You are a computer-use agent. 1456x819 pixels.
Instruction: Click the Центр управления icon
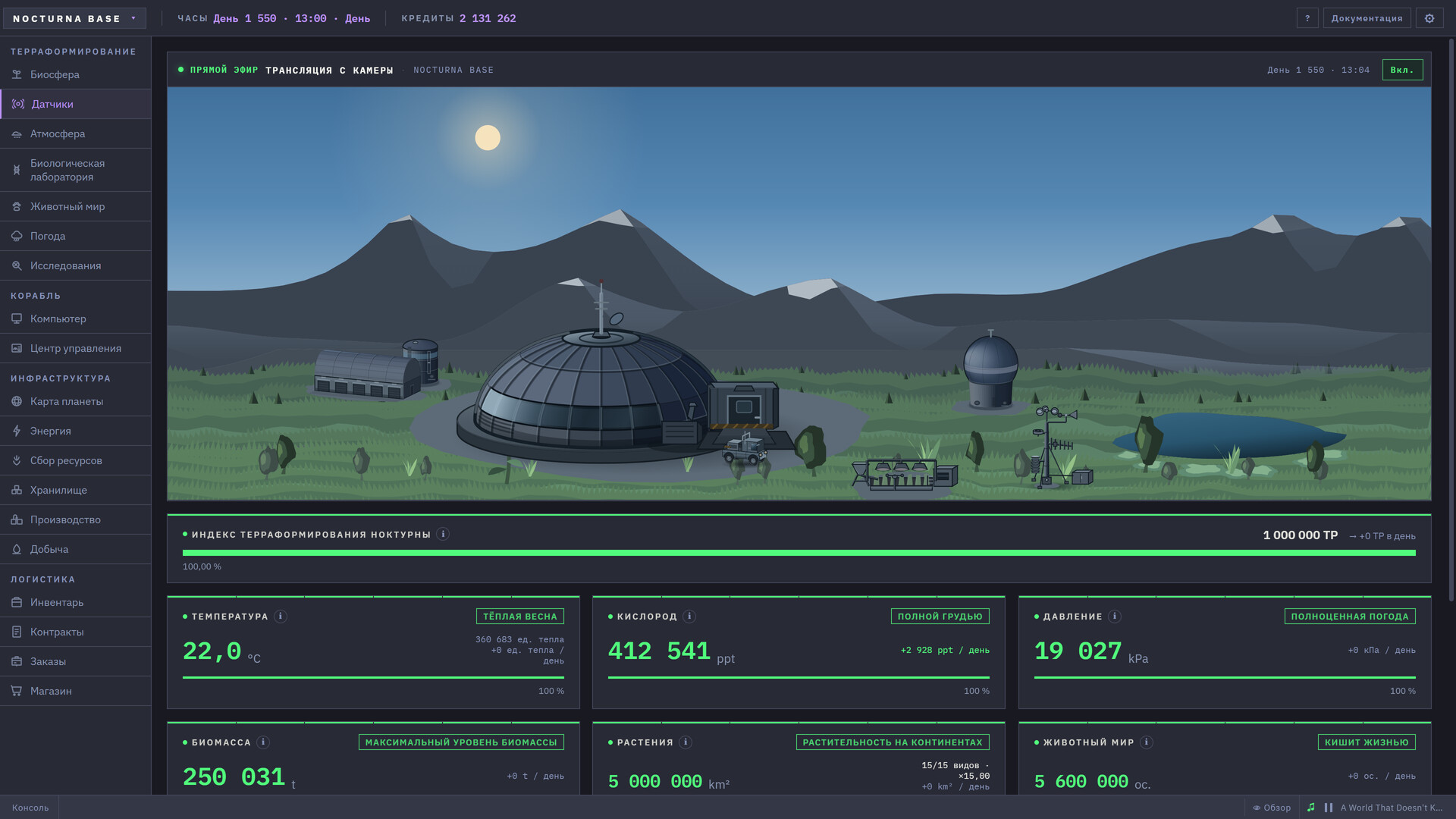tap(17, 348)
